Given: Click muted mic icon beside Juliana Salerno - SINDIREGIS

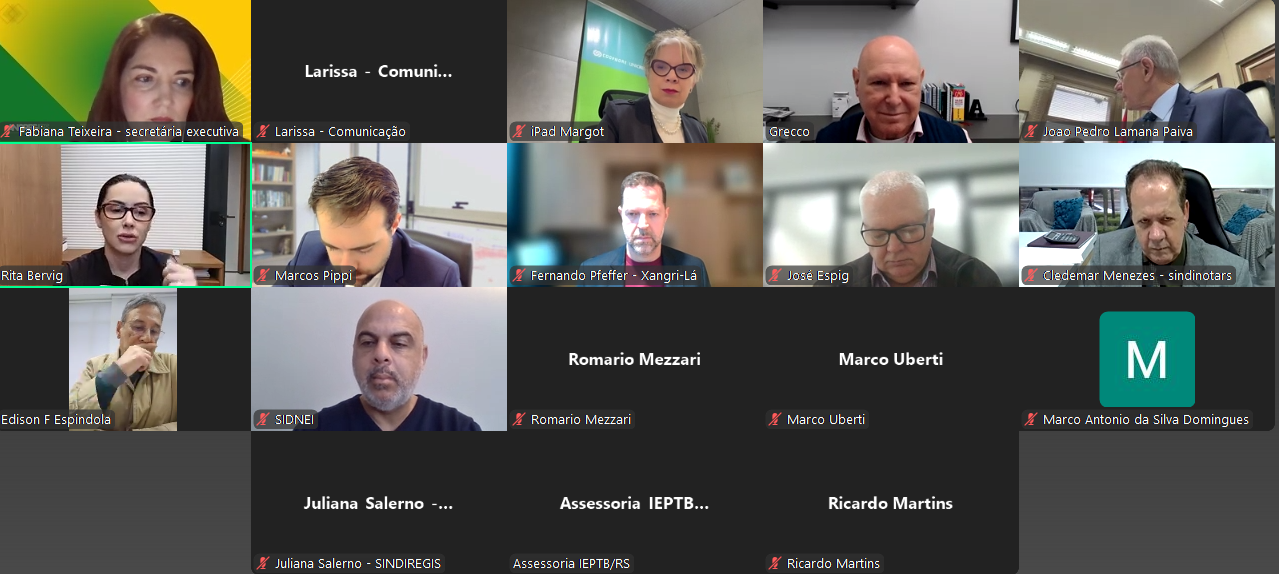Looking at the screenshot, I should [264, 563].
